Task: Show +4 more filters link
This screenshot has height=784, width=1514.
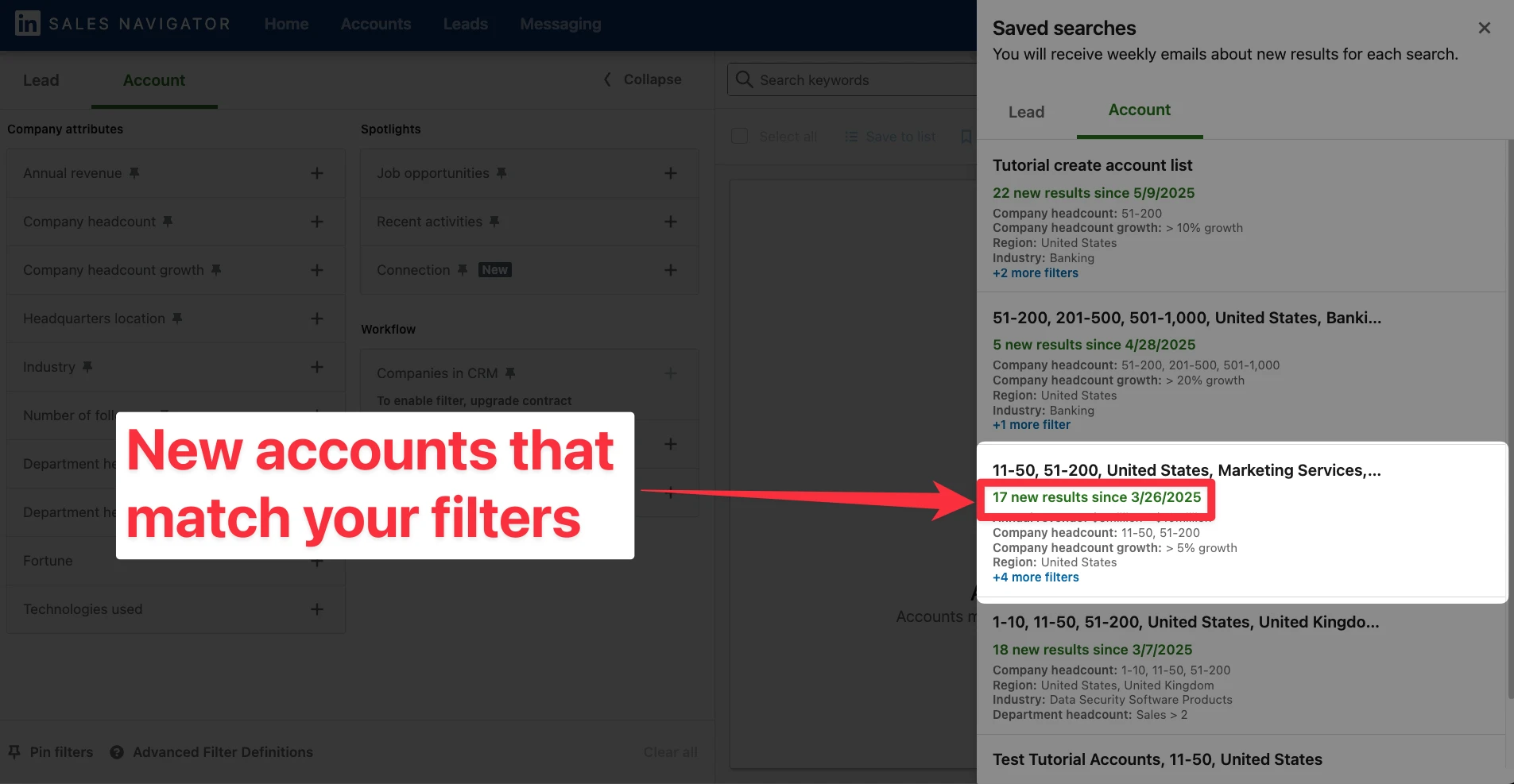Action: [x=1036, y=577]
